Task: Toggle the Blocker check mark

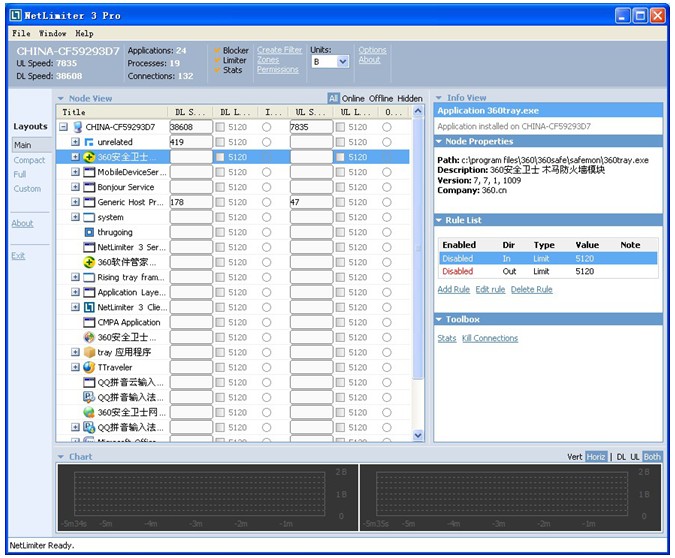Action: coord(217,51)
